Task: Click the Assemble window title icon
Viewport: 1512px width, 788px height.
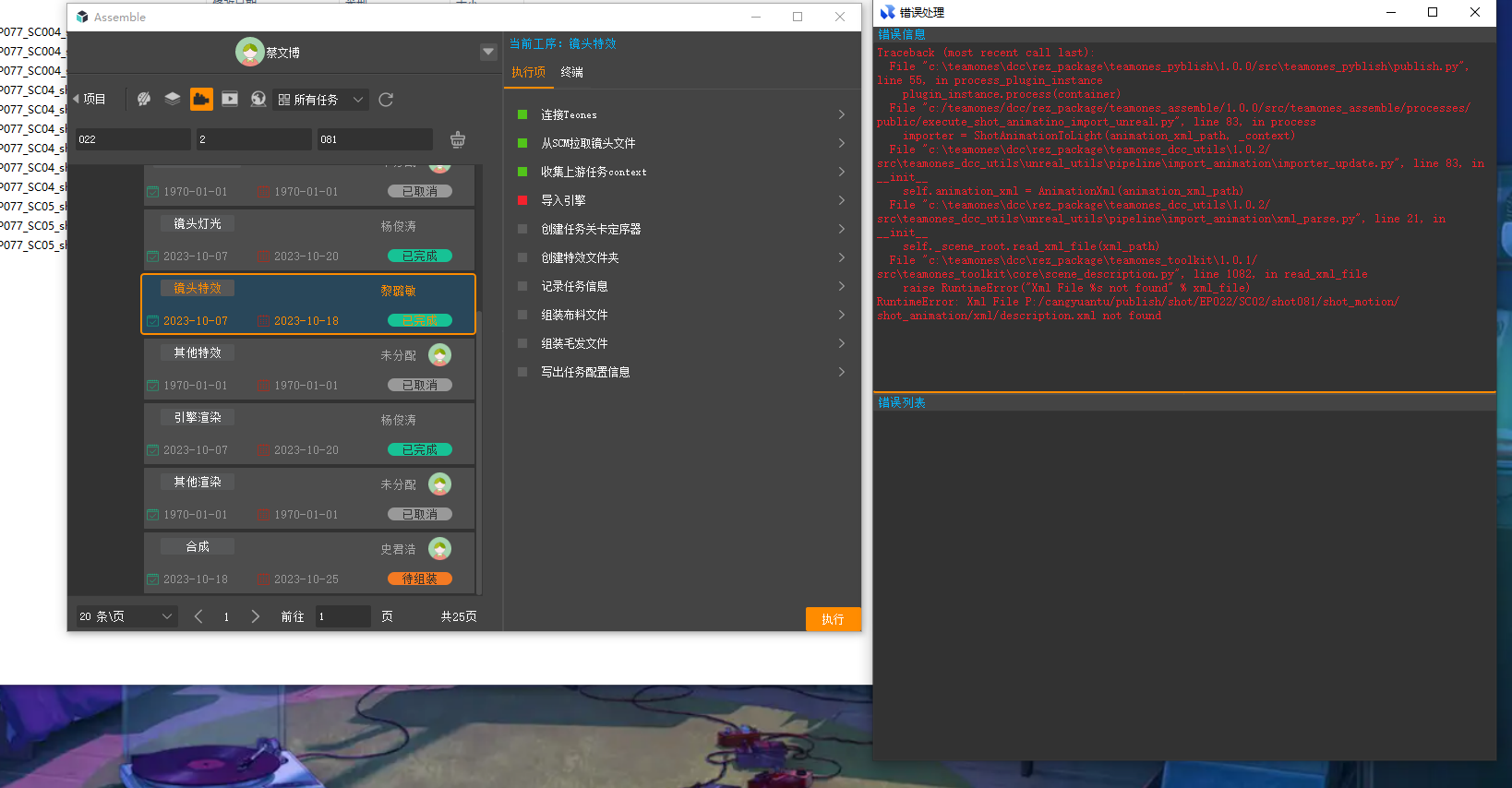Action: tap(82, 17)
